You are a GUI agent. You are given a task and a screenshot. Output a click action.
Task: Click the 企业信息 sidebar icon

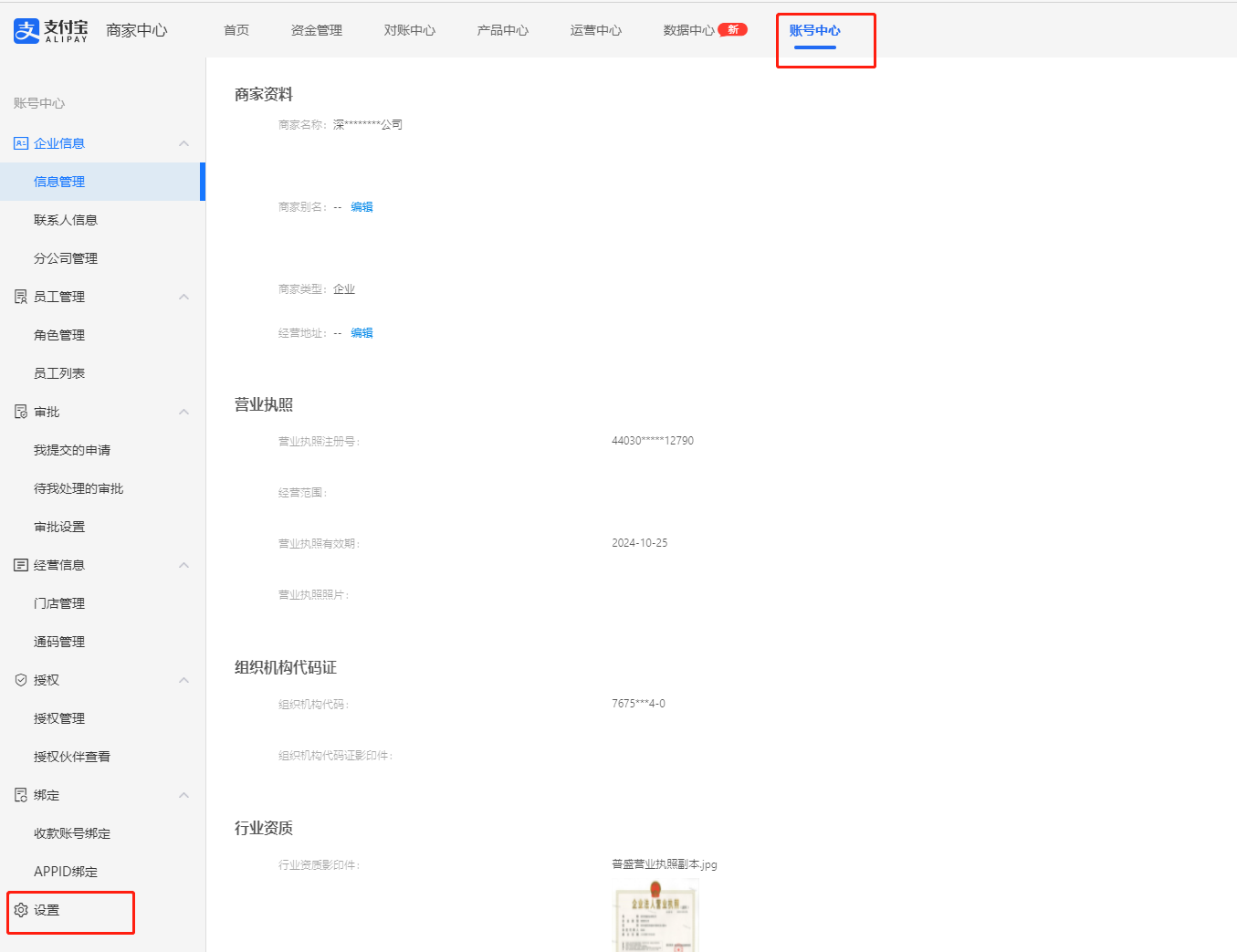coord(21,143)
